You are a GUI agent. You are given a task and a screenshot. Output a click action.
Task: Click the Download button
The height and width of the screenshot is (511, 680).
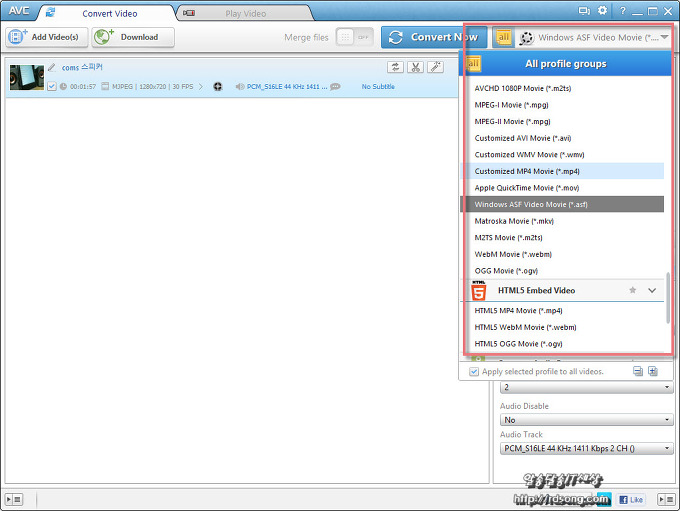click(133, 37)
